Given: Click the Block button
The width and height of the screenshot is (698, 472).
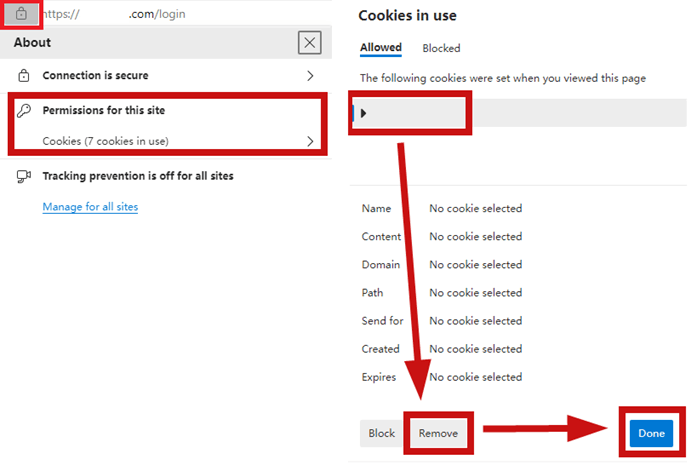Looking at the screenshot, I should (381, 433).
